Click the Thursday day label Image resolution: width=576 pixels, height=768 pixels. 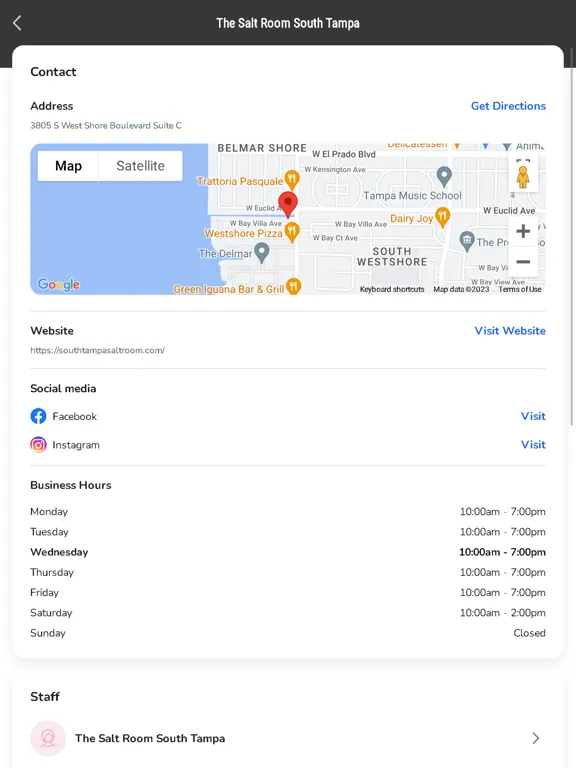coord(52,572)
